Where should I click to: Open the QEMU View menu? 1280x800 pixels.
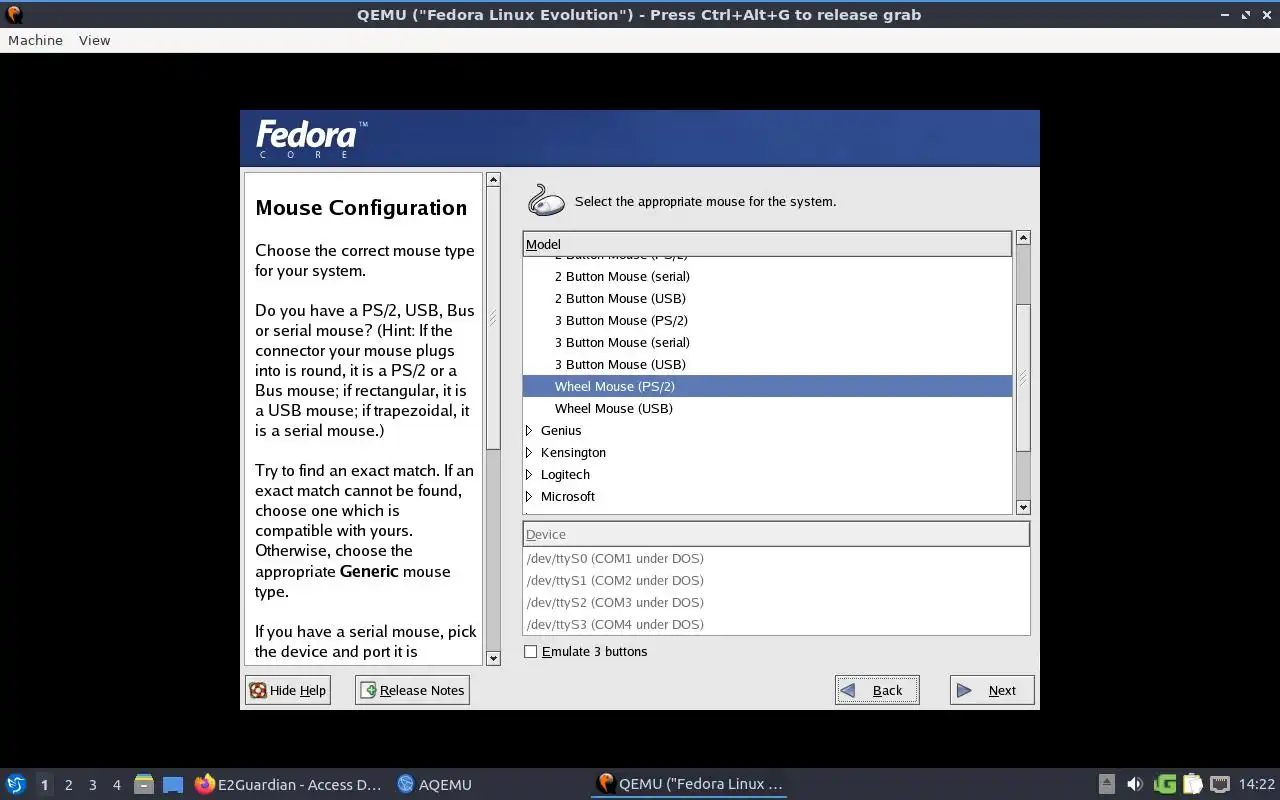tap(94, 40)
